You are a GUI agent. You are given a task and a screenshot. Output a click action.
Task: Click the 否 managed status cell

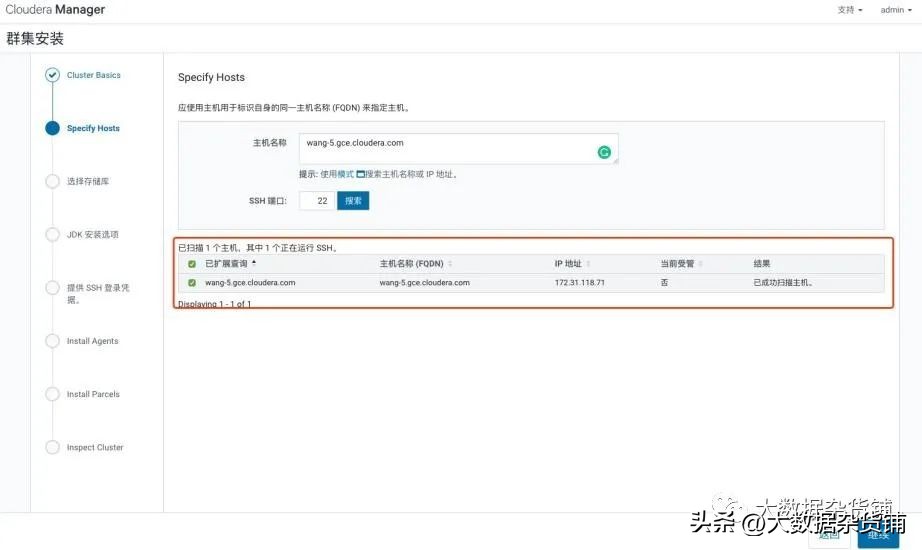pos(664,283)
